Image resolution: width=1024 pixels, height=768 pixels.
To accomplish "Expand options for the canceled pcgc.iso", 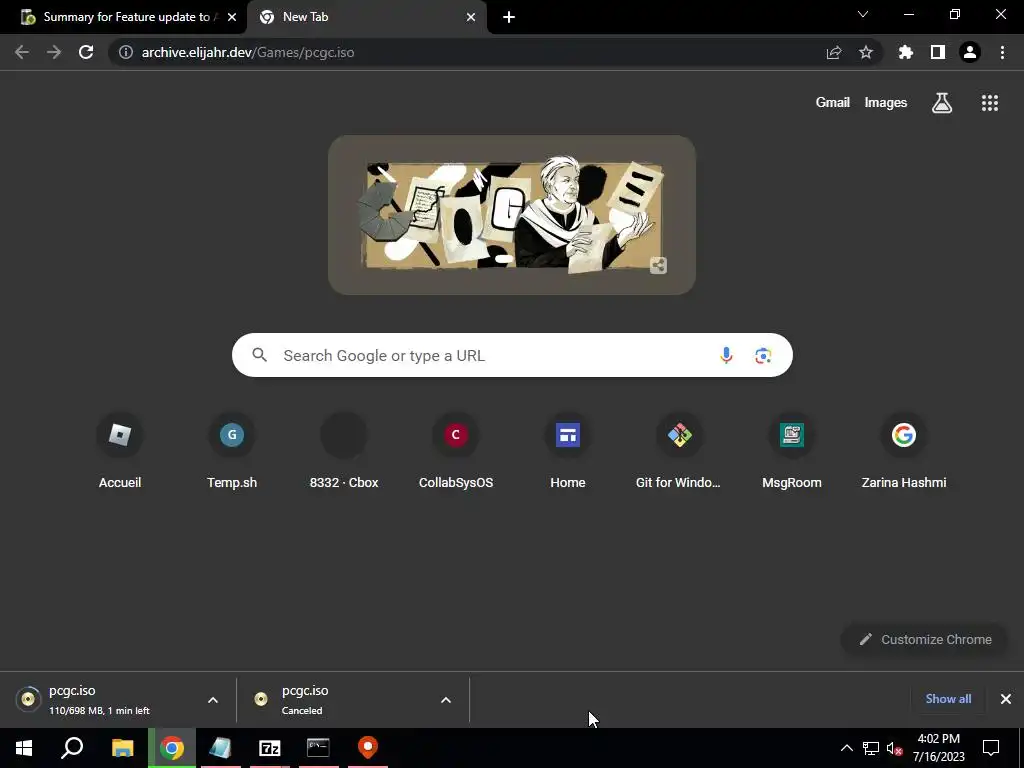I will point(446,700).
